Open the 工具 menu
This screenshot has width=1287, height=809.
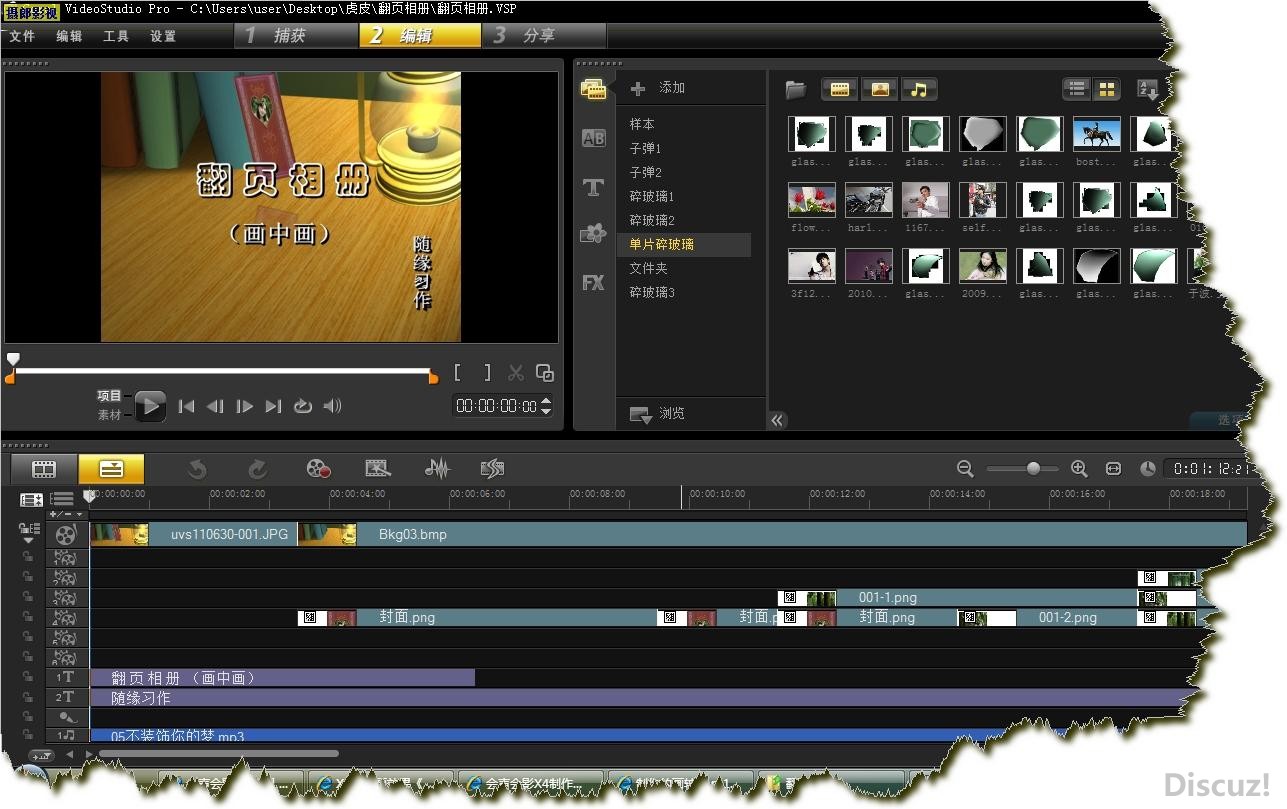click(x=116, y=36)
